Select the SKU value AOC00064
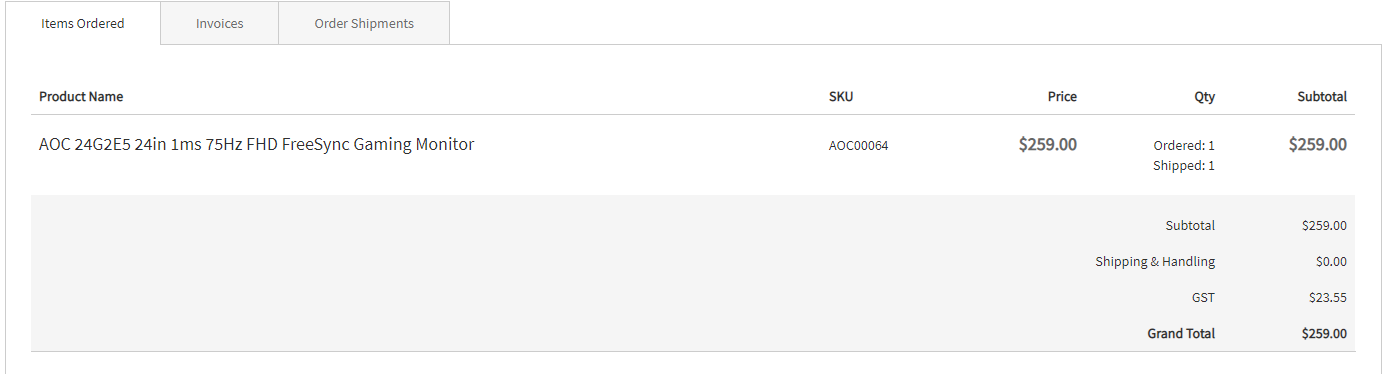Viewport: 1399px width, 374px height. click(858, 146)
